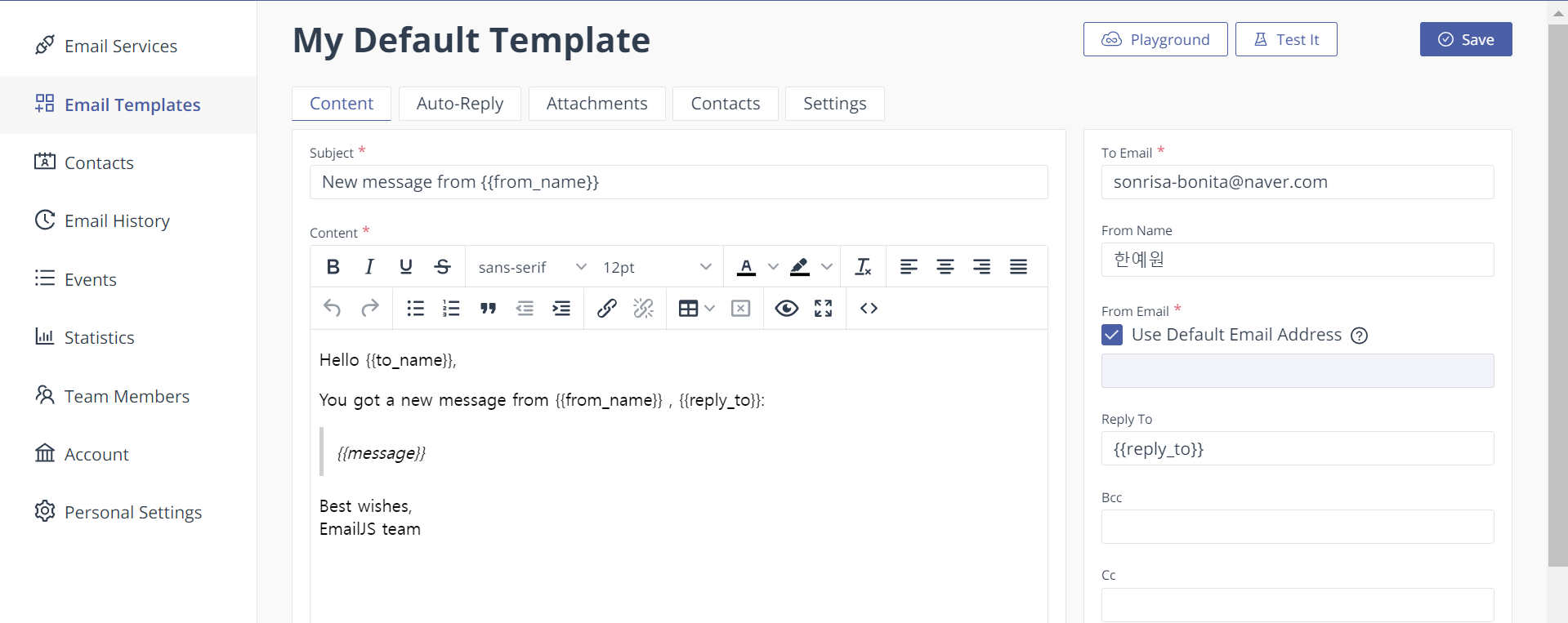1568x623 pixels.
Task: Save the template
Action: click(1466, 39)
